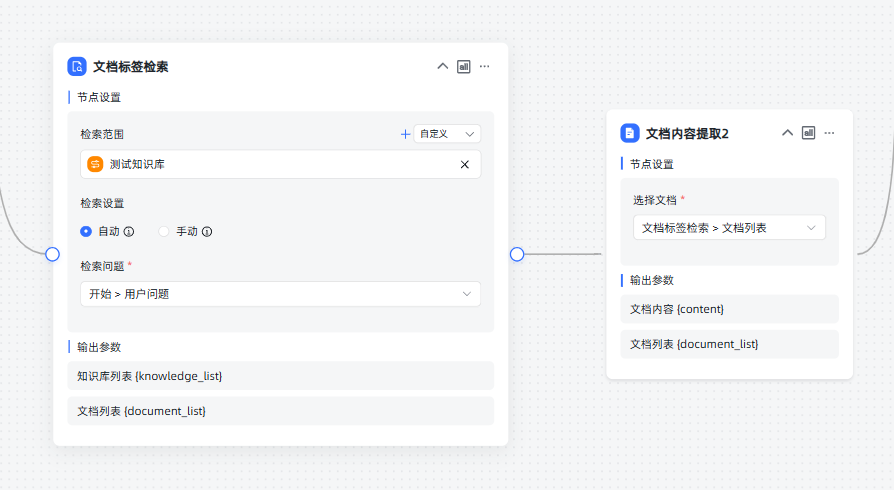Screen dimensions: 894x490
Task: Open the 检索问题 dropdown showing 开始 > 用户问题
Action: 280,294
